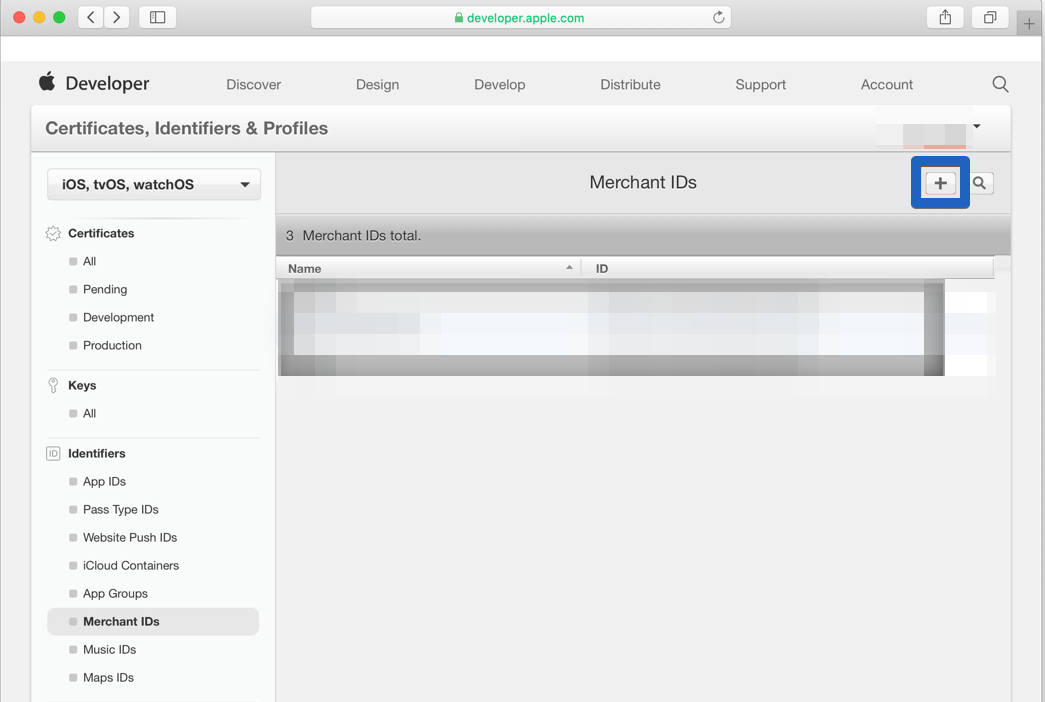The width and height of the screenshot is (1045, 702).
Task: Open Music IDs list
Action: [x=109, y=649]
